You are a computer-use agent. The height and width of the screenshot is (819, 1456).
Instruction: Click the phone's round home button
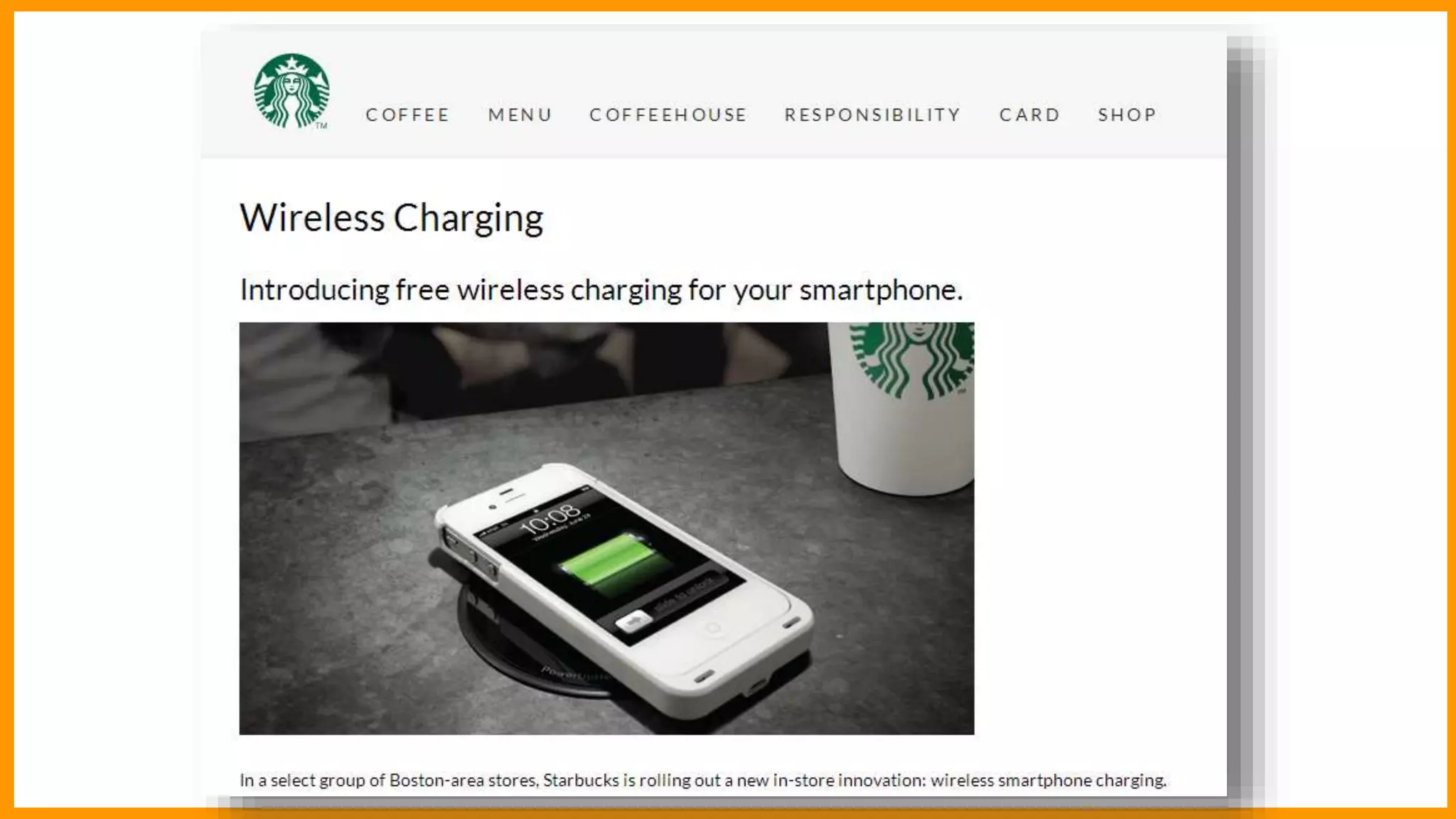point(712,628)
